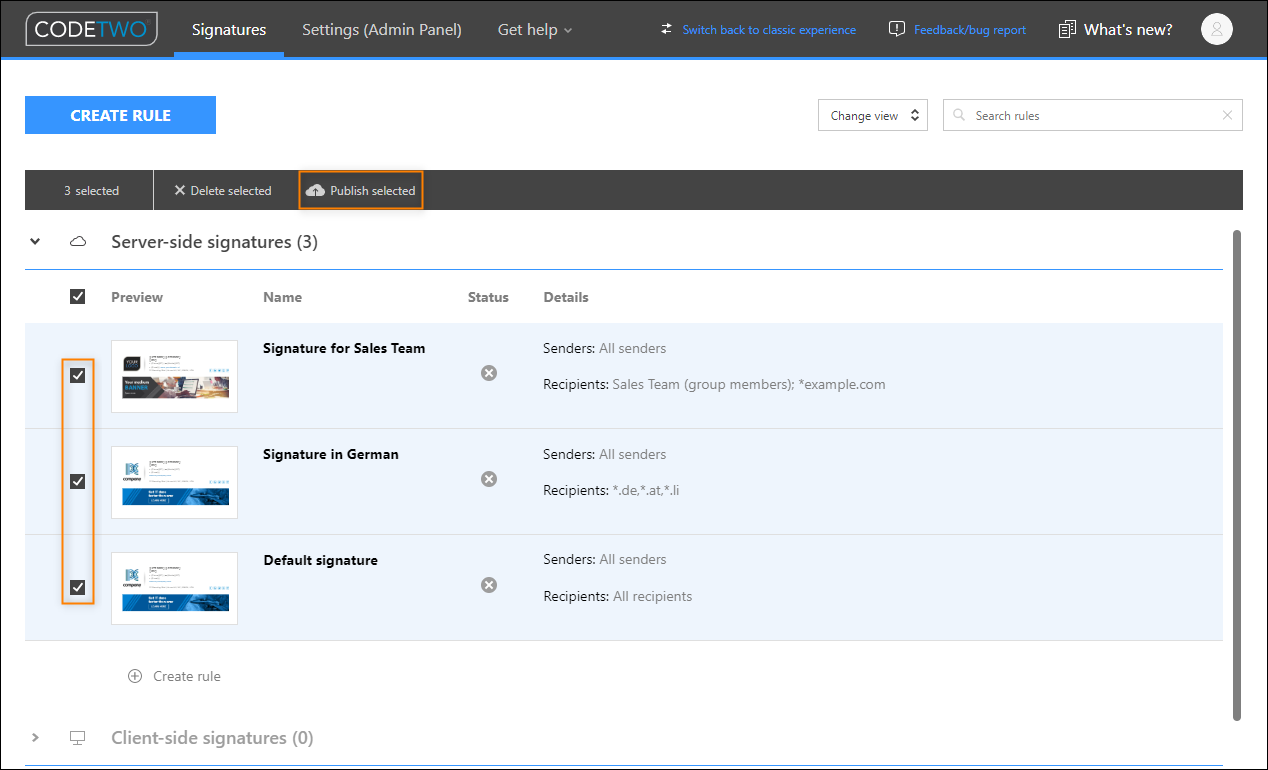The image size is (1268, 770).
Task: Click the cloud icon by Server-side signatures
Action: 78,242
